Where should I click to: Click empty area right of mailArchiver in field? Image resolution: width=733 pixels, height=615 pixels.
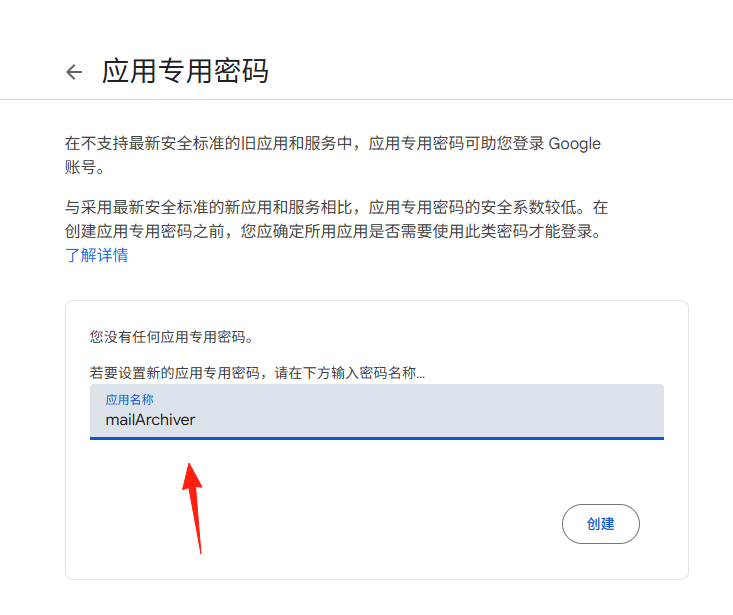click(421, 420)
